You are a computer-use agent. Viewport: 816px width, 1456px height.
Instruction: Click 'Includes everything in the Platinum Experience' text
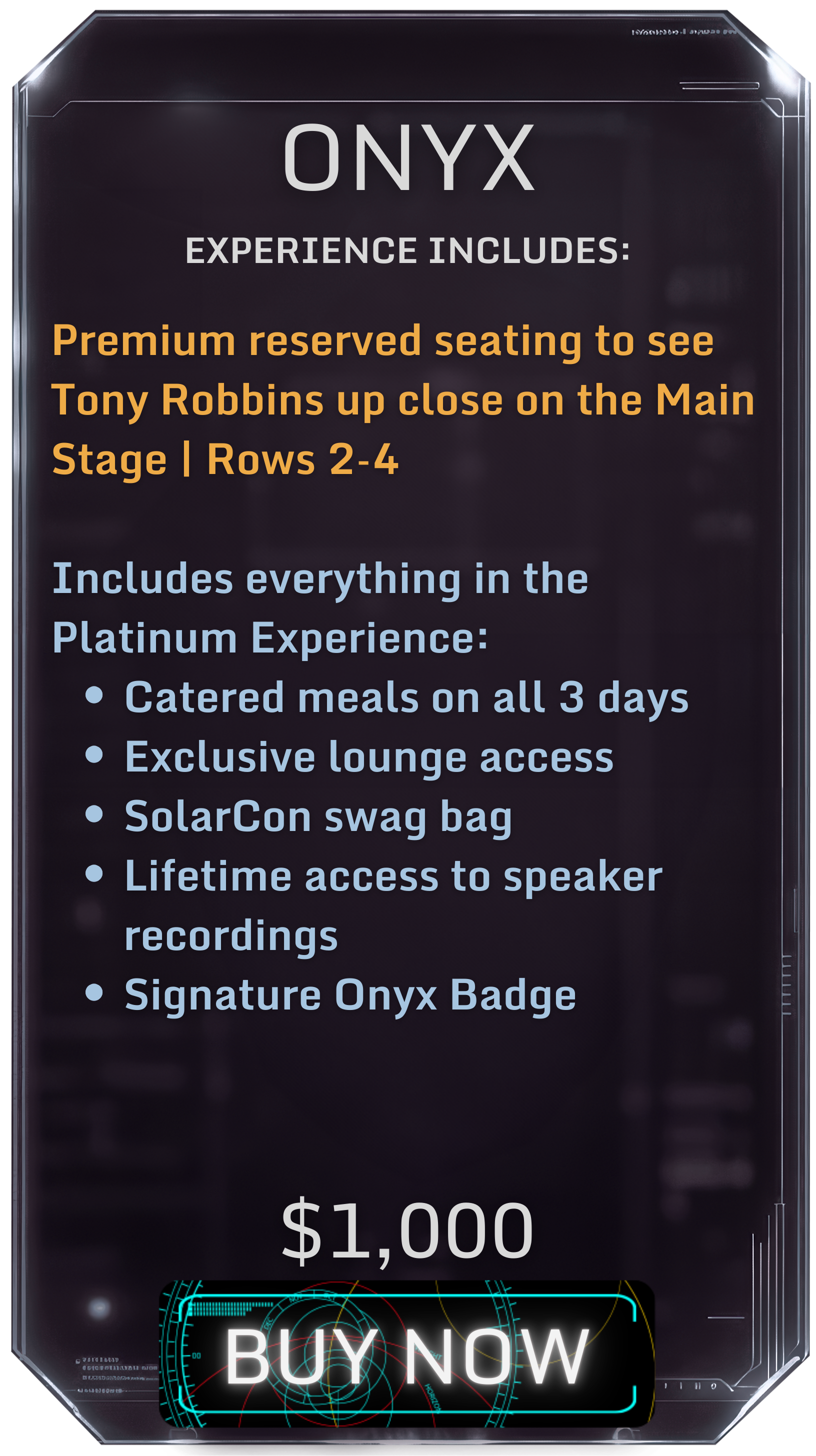[320, 607]
